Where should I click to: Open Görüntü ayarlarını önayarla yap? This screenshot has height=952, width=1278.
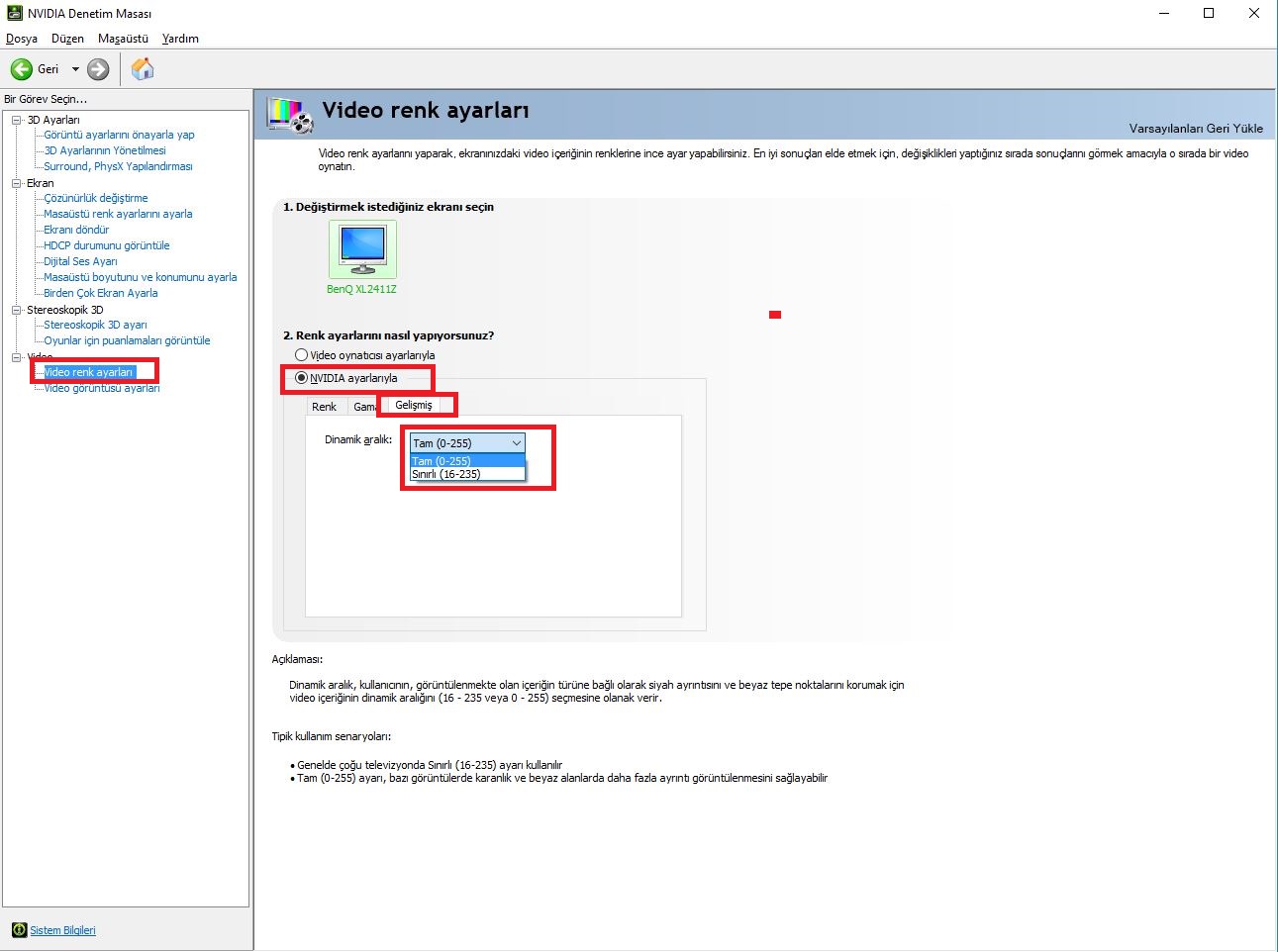[119, 135]
